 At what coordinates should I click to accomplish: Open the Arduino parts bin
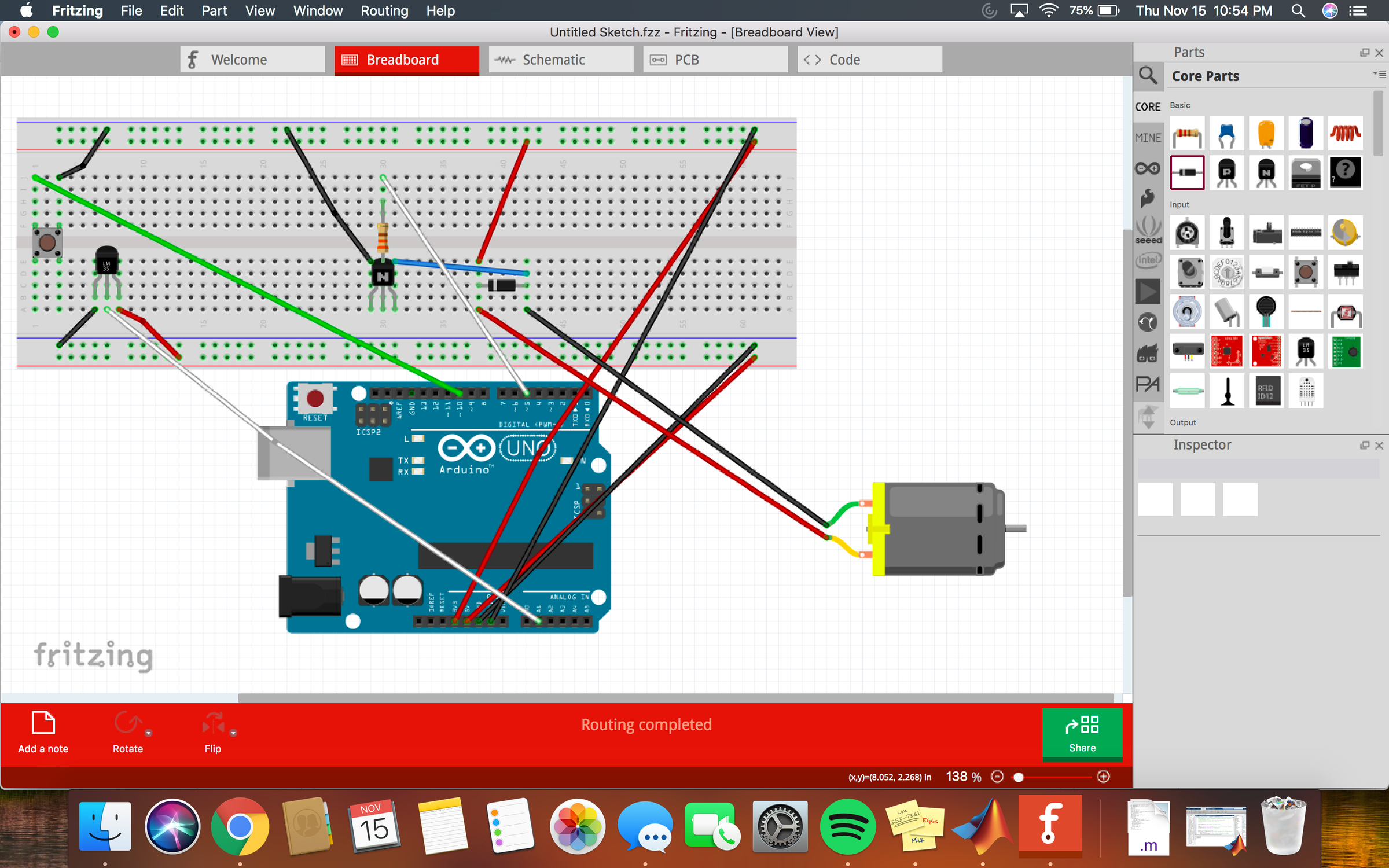tap(1148, 167)
